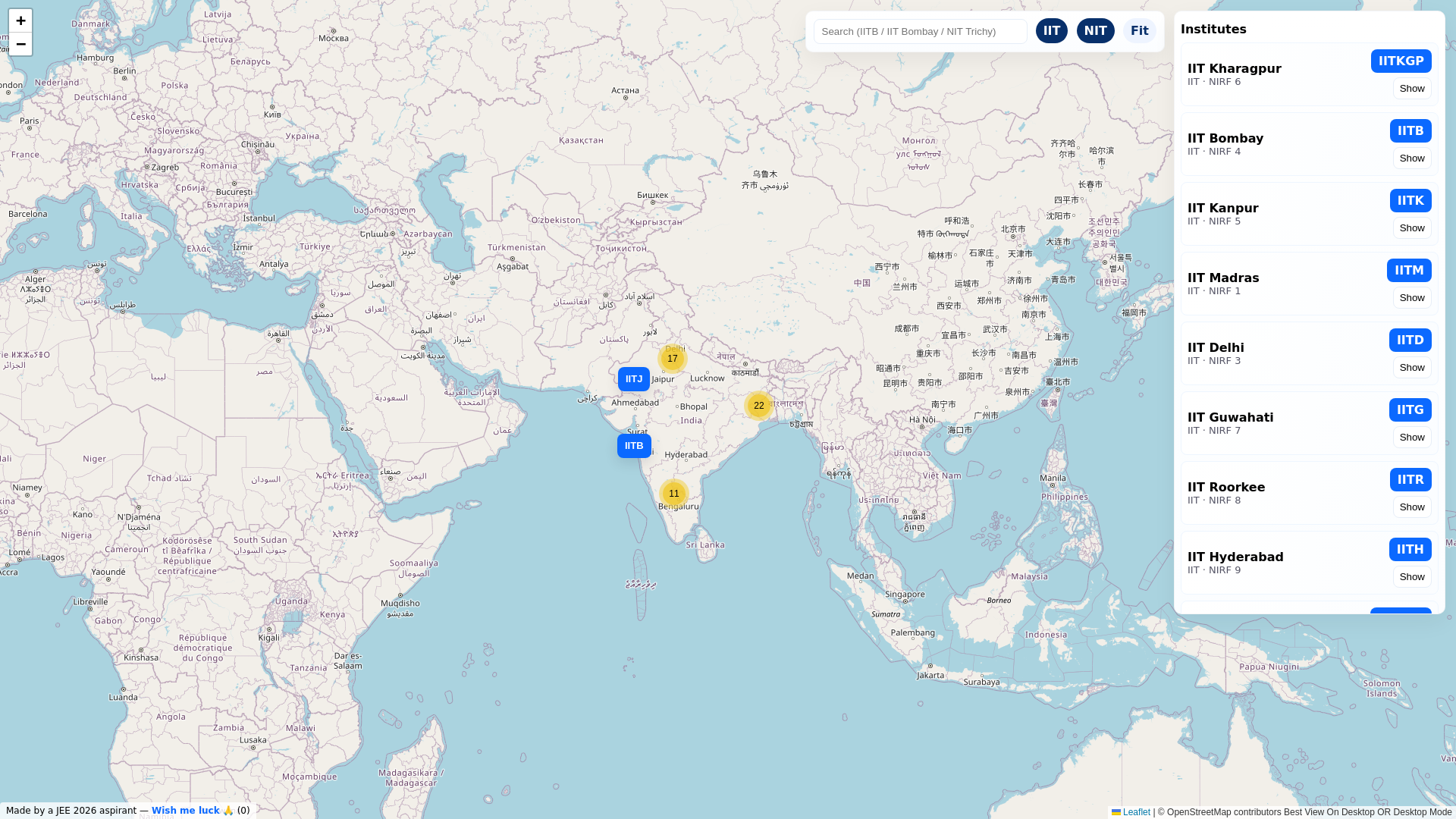The height and width of the screenshot is (819, 1456).
Task: Show IIT Delhi on the map
Action: [1412, 368]
